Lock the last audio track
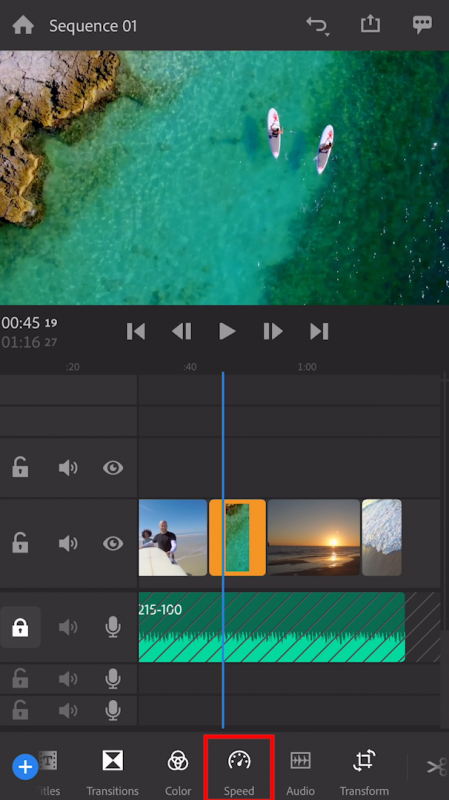Screen dimensions: 449x800 20,710
